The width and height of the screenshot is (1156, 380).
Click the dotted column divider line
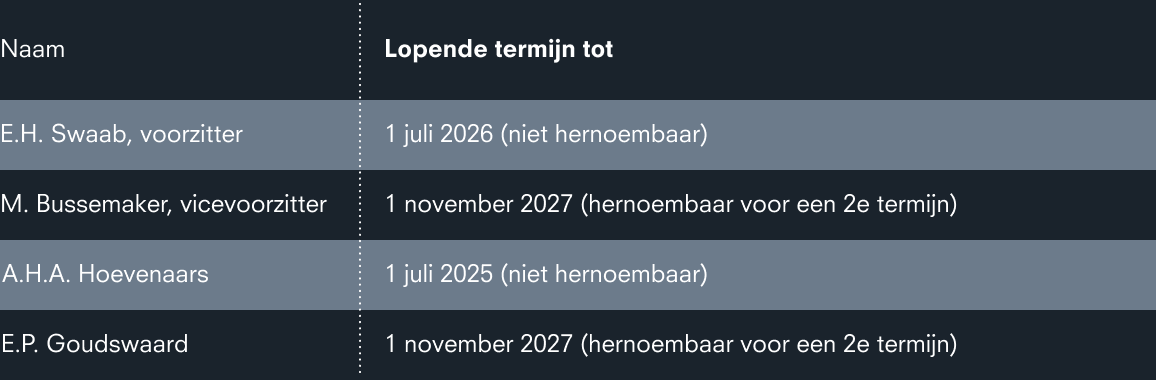[x=360, y=188]
